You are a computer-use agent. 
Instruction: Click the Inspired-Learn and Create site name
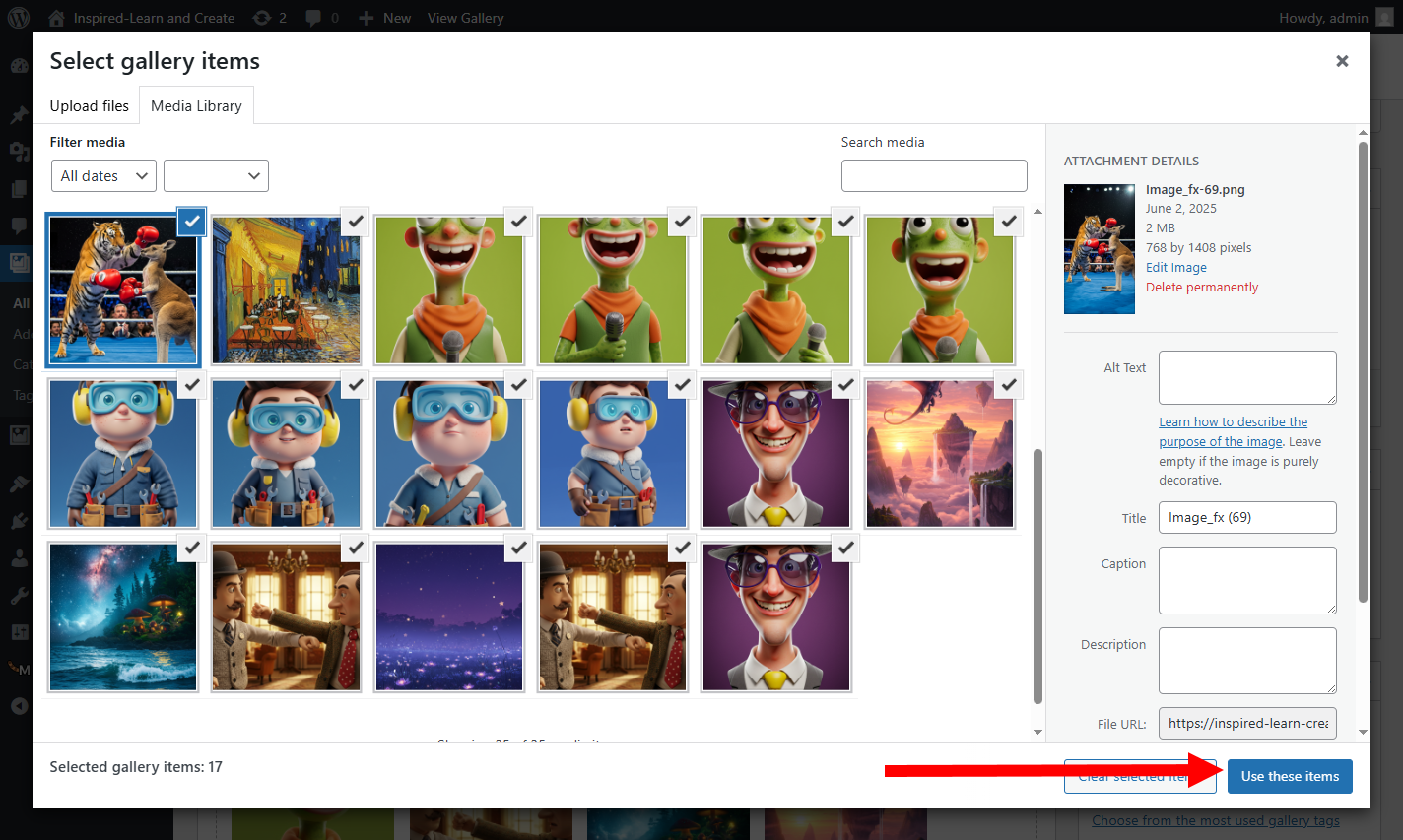click(x=154, y=18)
